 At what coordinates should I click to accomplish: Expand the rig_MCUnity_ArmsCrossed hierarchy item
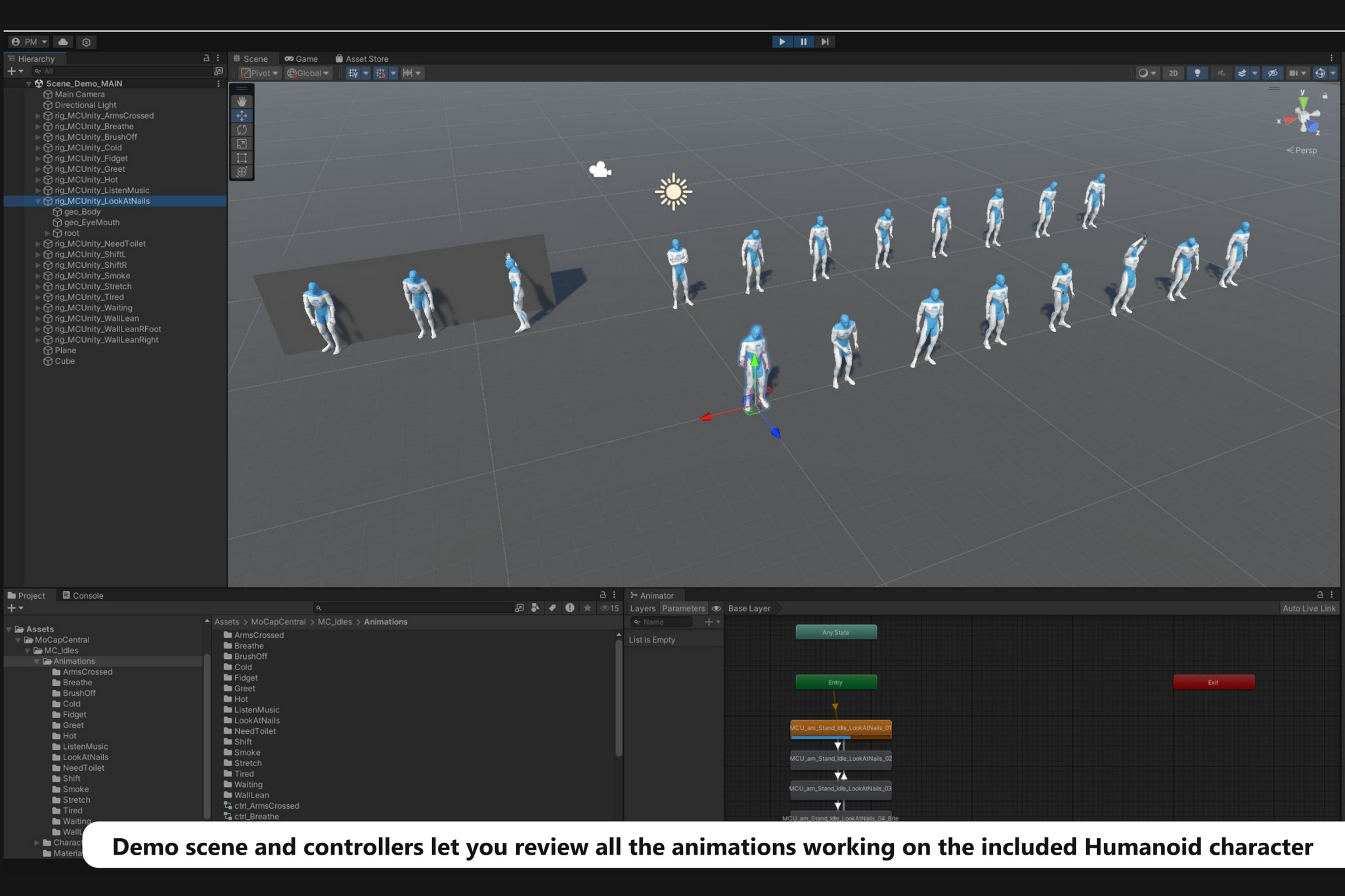(x=38, y=115)
